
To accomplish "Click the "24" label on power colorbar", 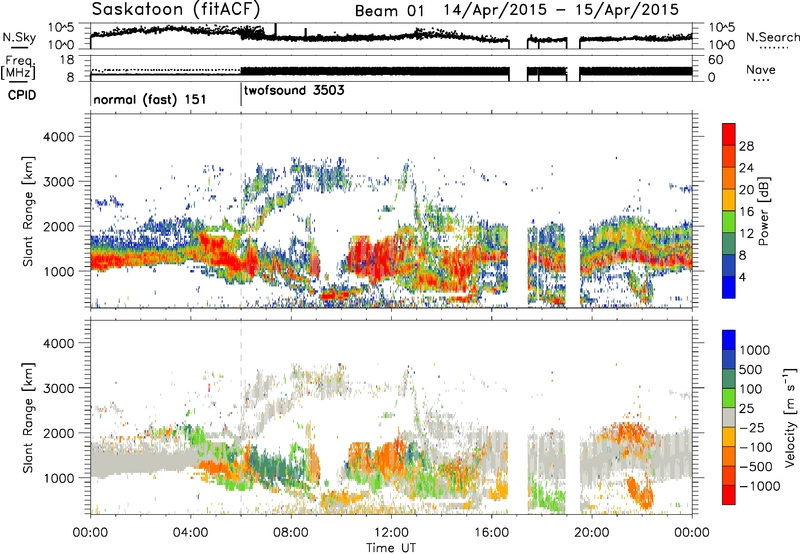I will 746,168.
